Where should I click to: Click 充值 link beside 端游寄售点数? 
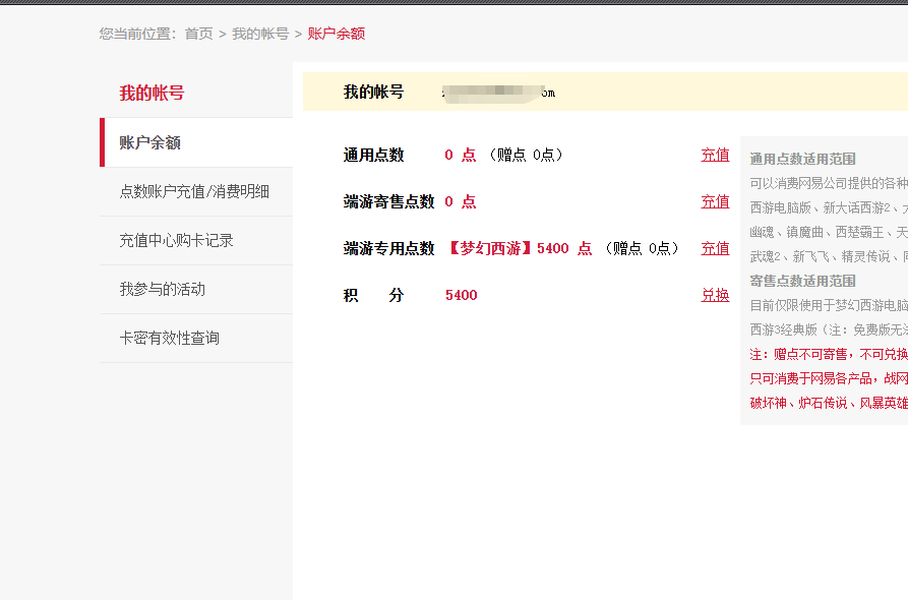pos(715,202)
